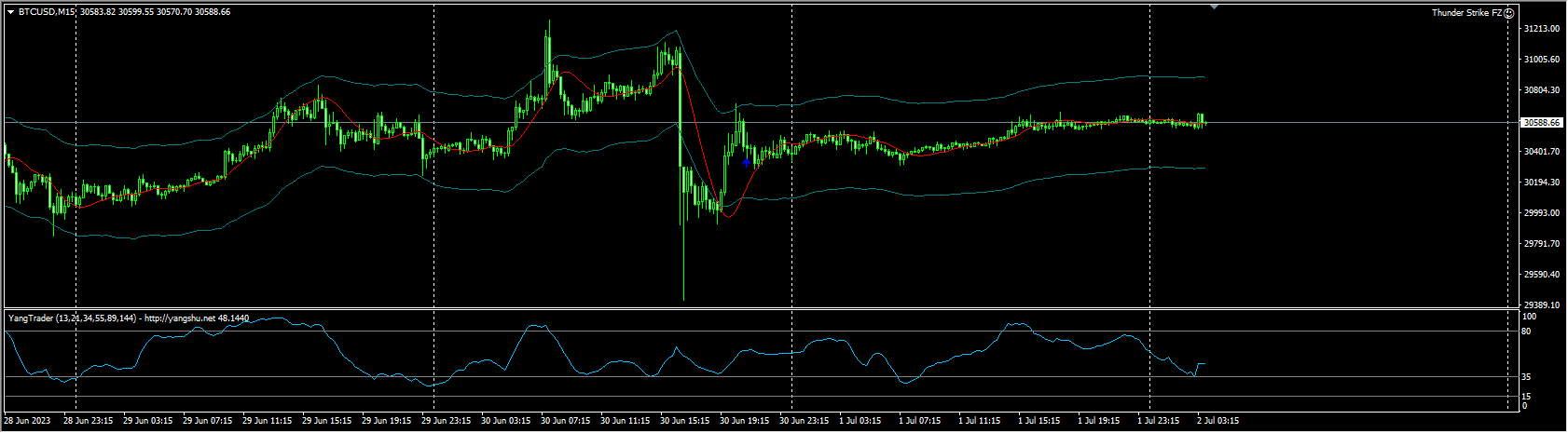Screen dimensions: 1568x433
Task: Click the BTCUSD,M15 symbol label
Action: pos(48,12)
